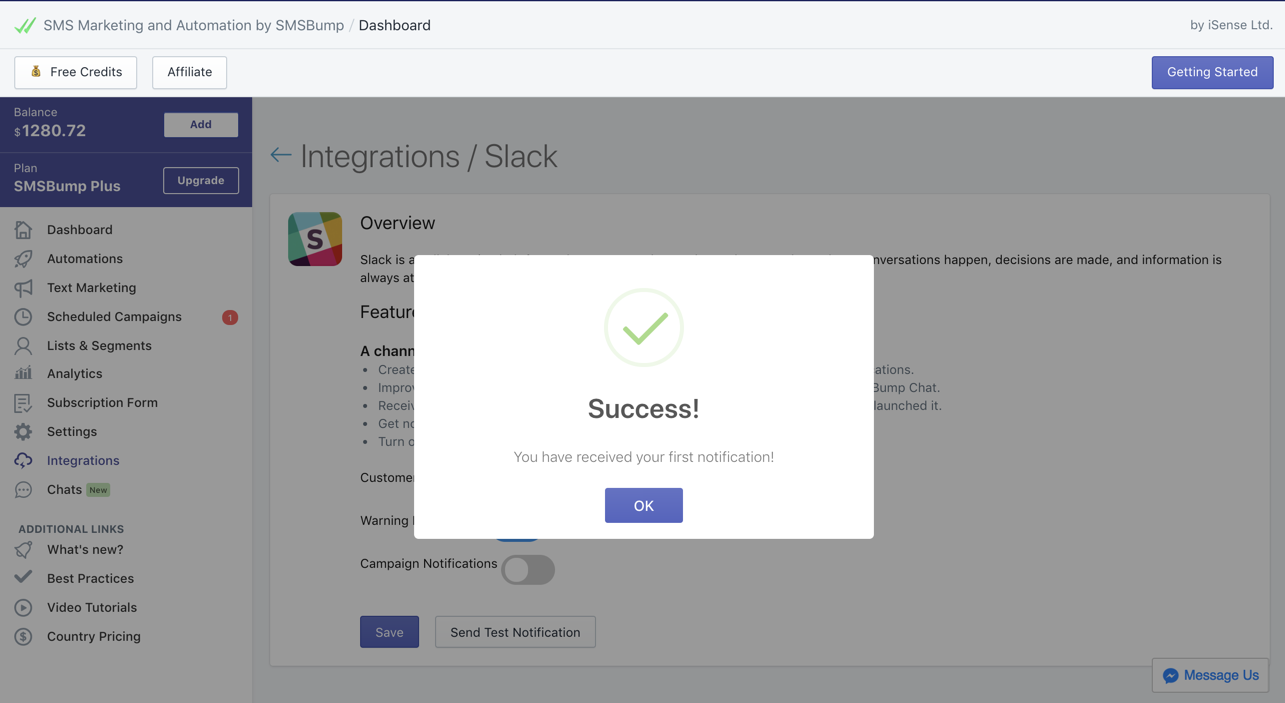Click the What's new rocket icon

coord(23,550)
